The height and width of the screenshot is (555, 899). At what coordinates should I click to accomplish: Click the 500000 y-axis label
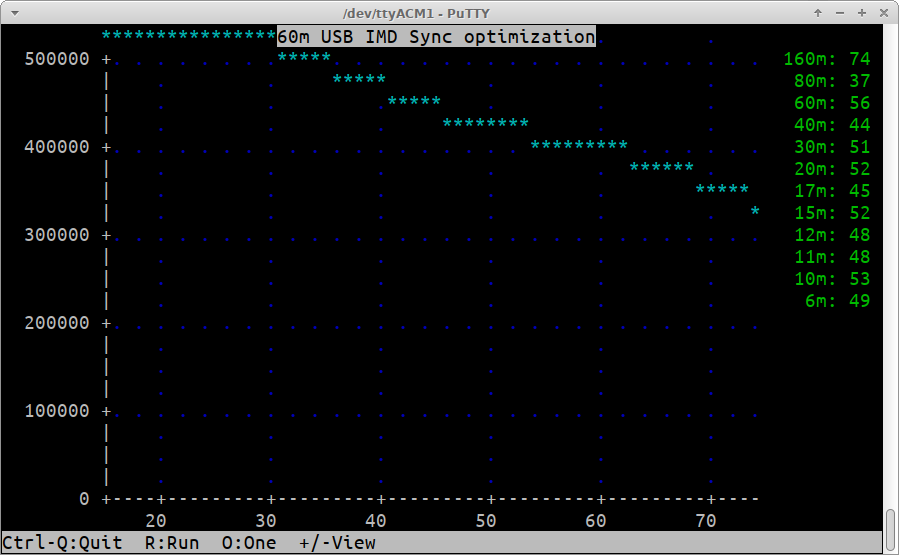click(56, 59)
